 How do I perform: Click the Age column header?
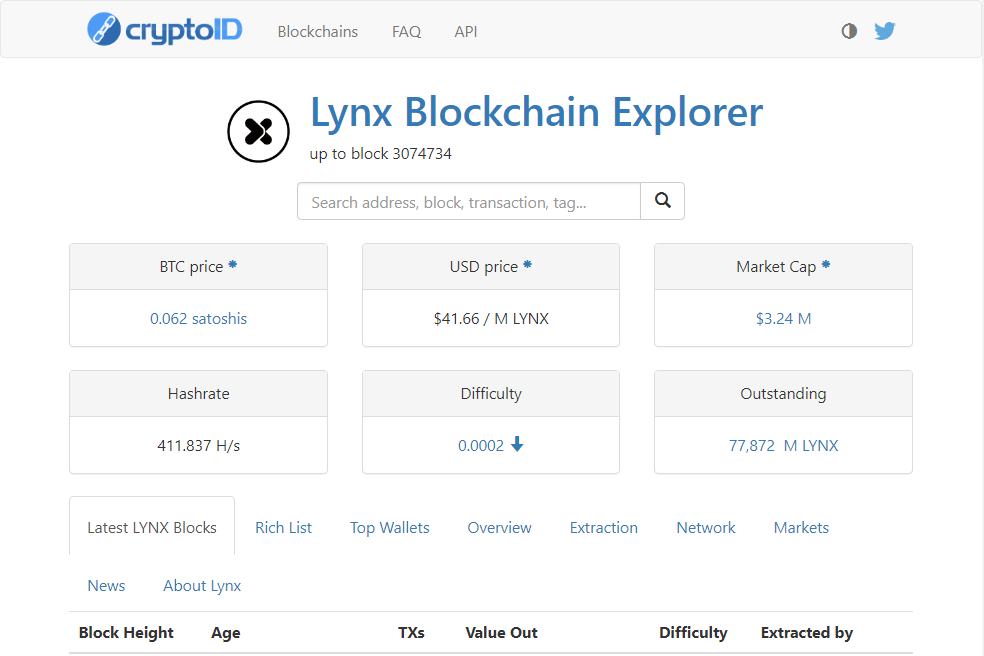(226, 633)
